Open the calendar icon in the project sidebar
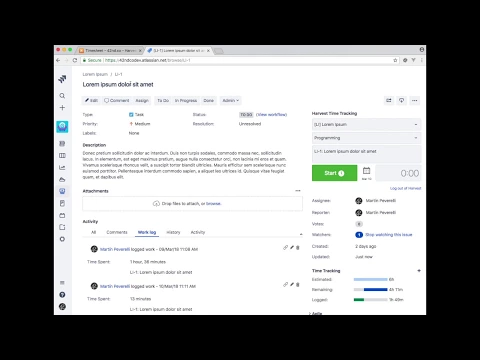This screenshot has width=480, height=360. [62, 215]
